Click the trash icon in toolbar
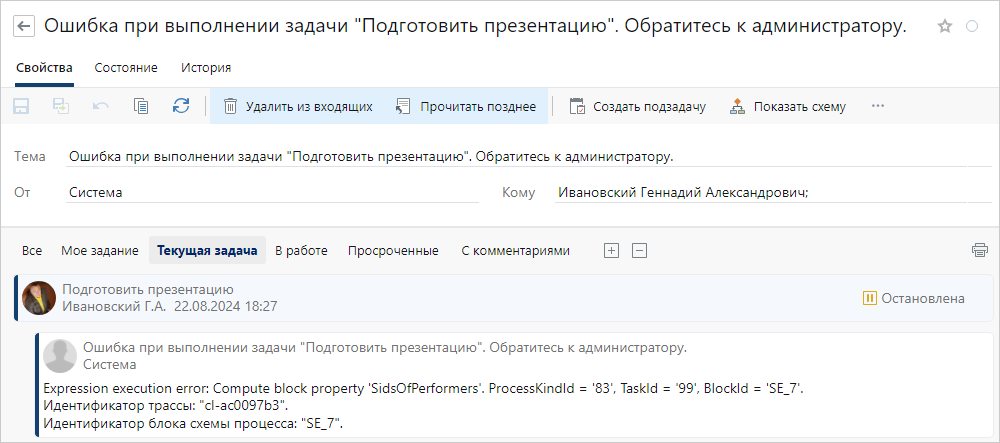Screen dimensions: 1000x443 click(x=230, y=106)
